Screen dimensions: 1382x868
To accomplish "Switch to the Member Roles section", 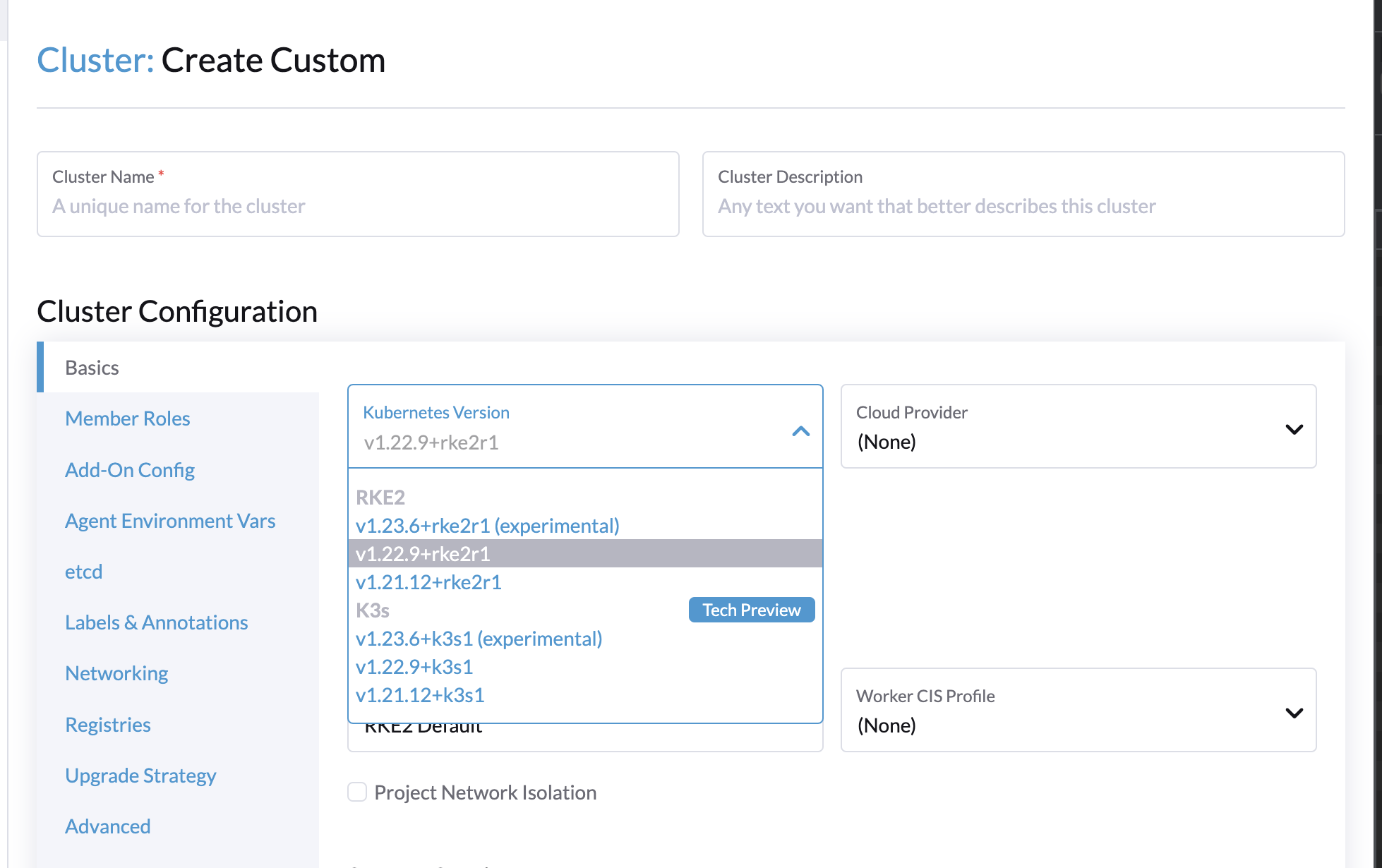I will click(127, 418).
